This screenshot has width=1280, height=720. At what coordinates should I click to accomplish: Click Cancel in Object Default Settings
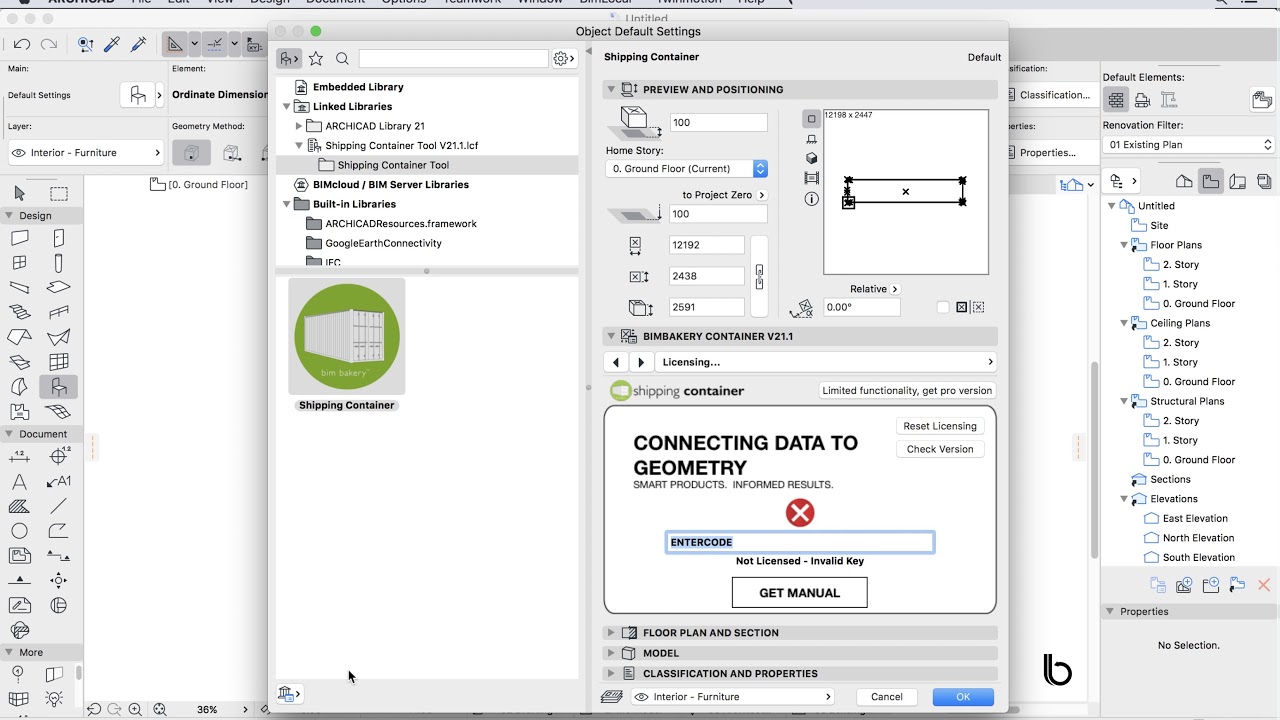887,697
